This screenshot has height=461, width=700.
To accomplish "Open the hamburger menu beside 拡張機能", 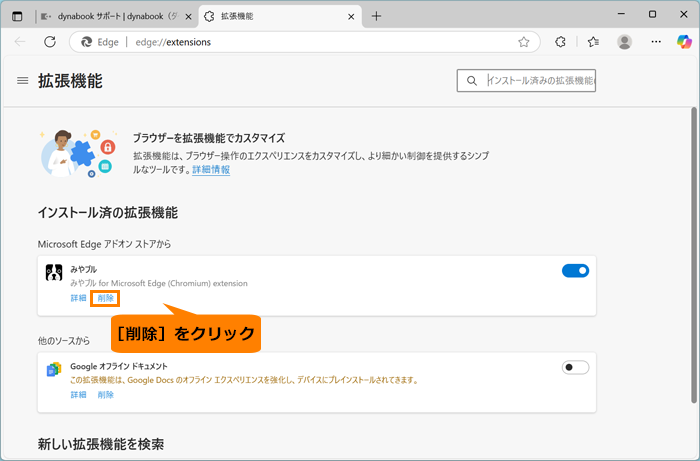I will click(x=22, y=81).
